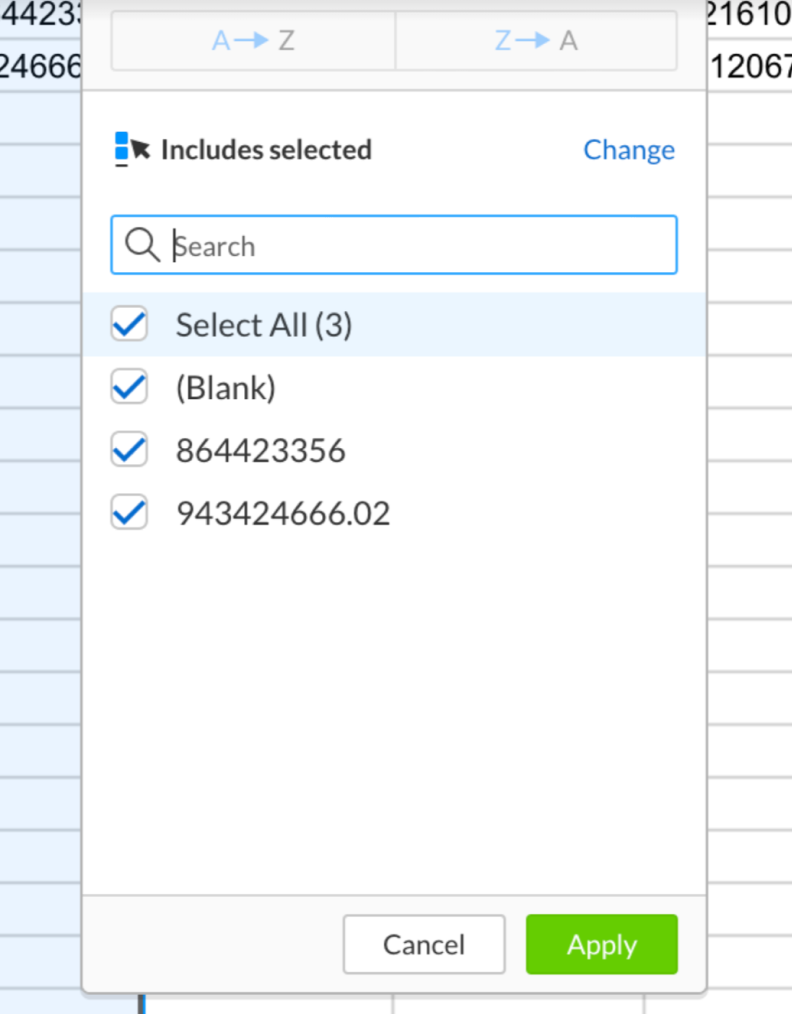Click the '(Blank)' label text
The width and height of the screenshot is (792, 1014).
point(226,388)
